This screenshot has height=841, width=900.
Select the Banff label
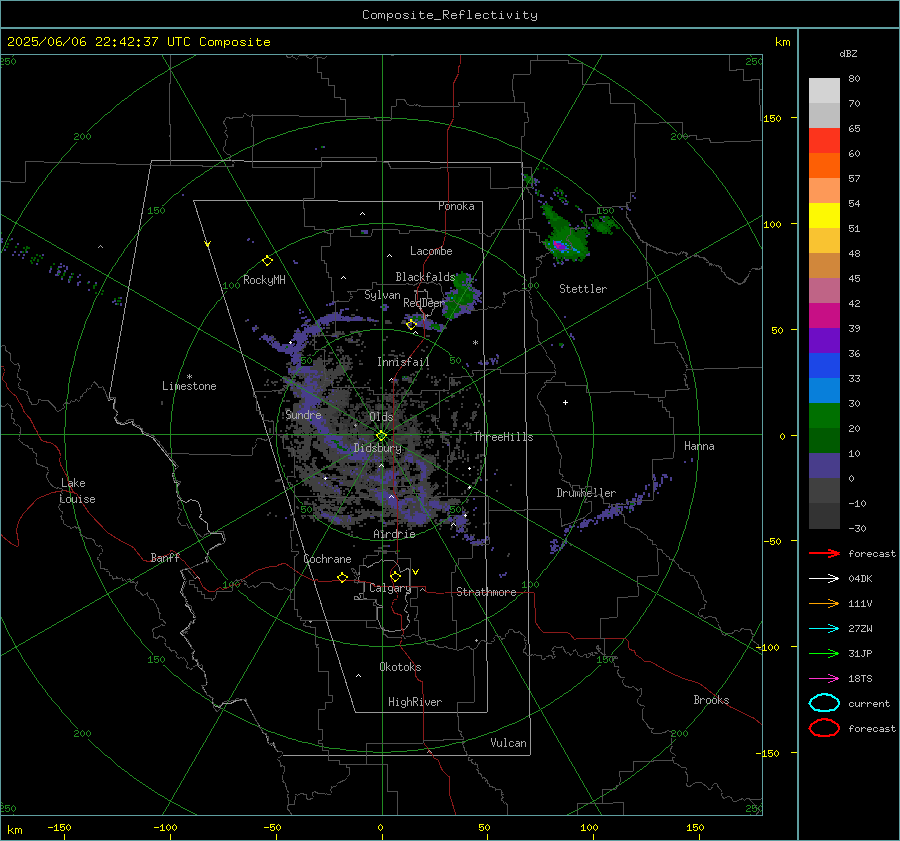coord(165,557)
